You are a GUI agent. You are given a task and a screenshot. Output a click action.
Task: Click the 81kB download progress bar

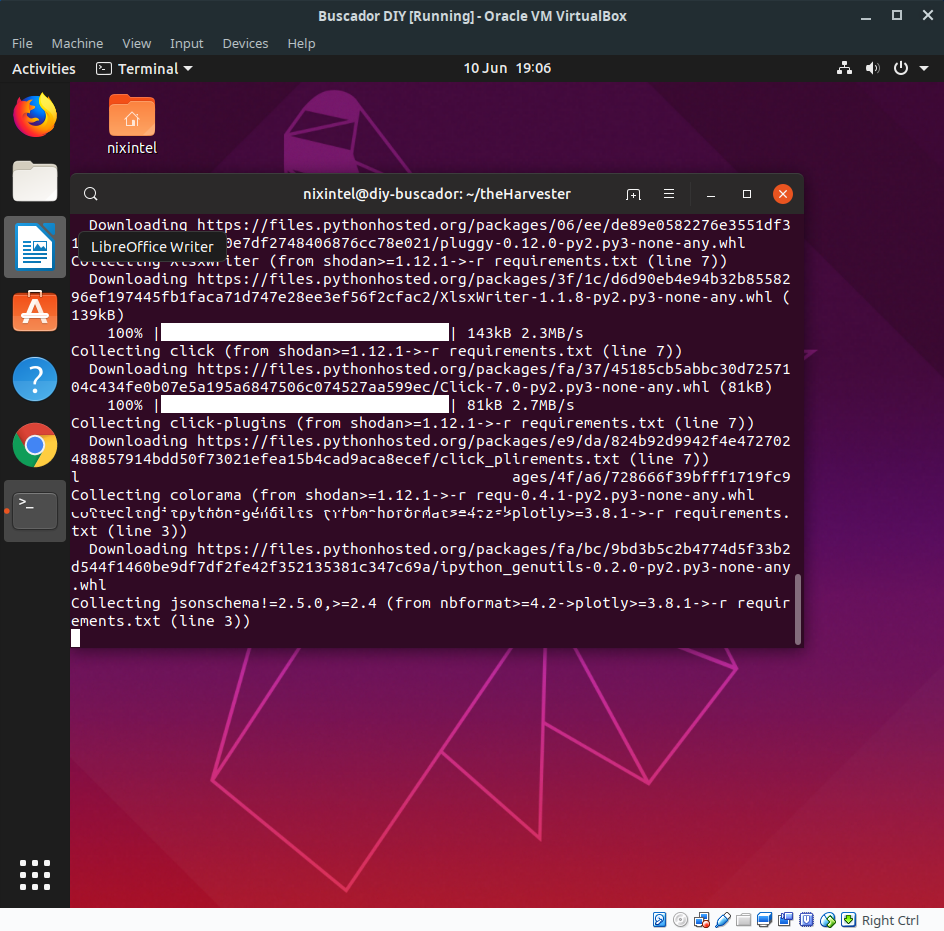pyautogui.click(x=305, y=405)
